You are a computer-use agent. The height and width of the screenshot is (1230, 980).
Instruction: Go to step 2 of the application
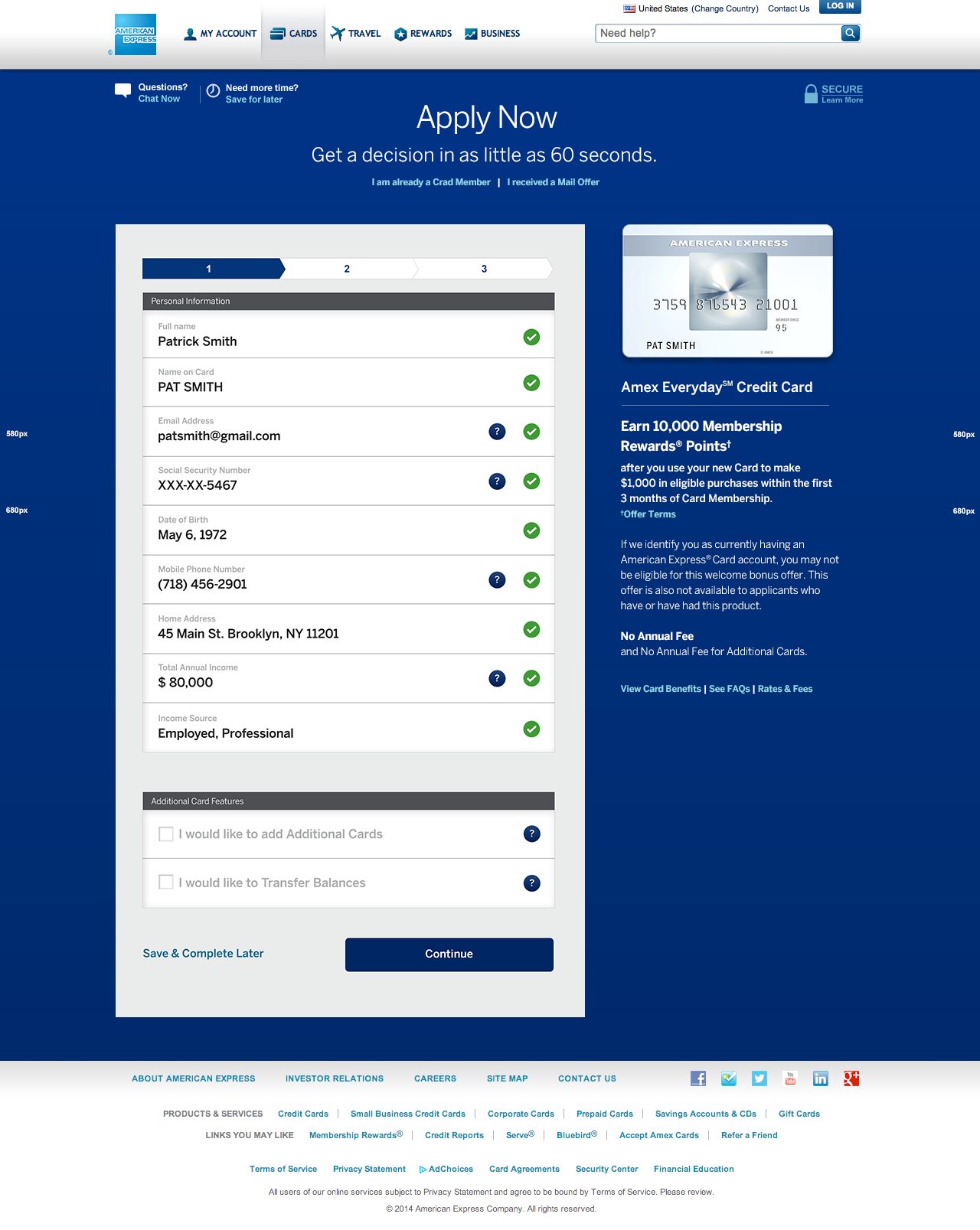click(347, 269)
